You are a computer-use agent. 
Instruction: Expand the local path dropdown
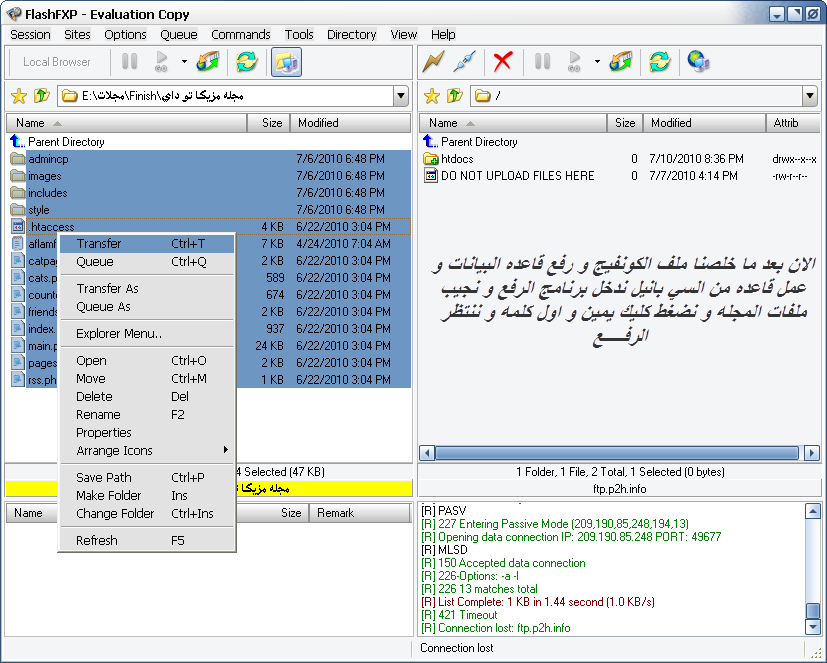401,96
